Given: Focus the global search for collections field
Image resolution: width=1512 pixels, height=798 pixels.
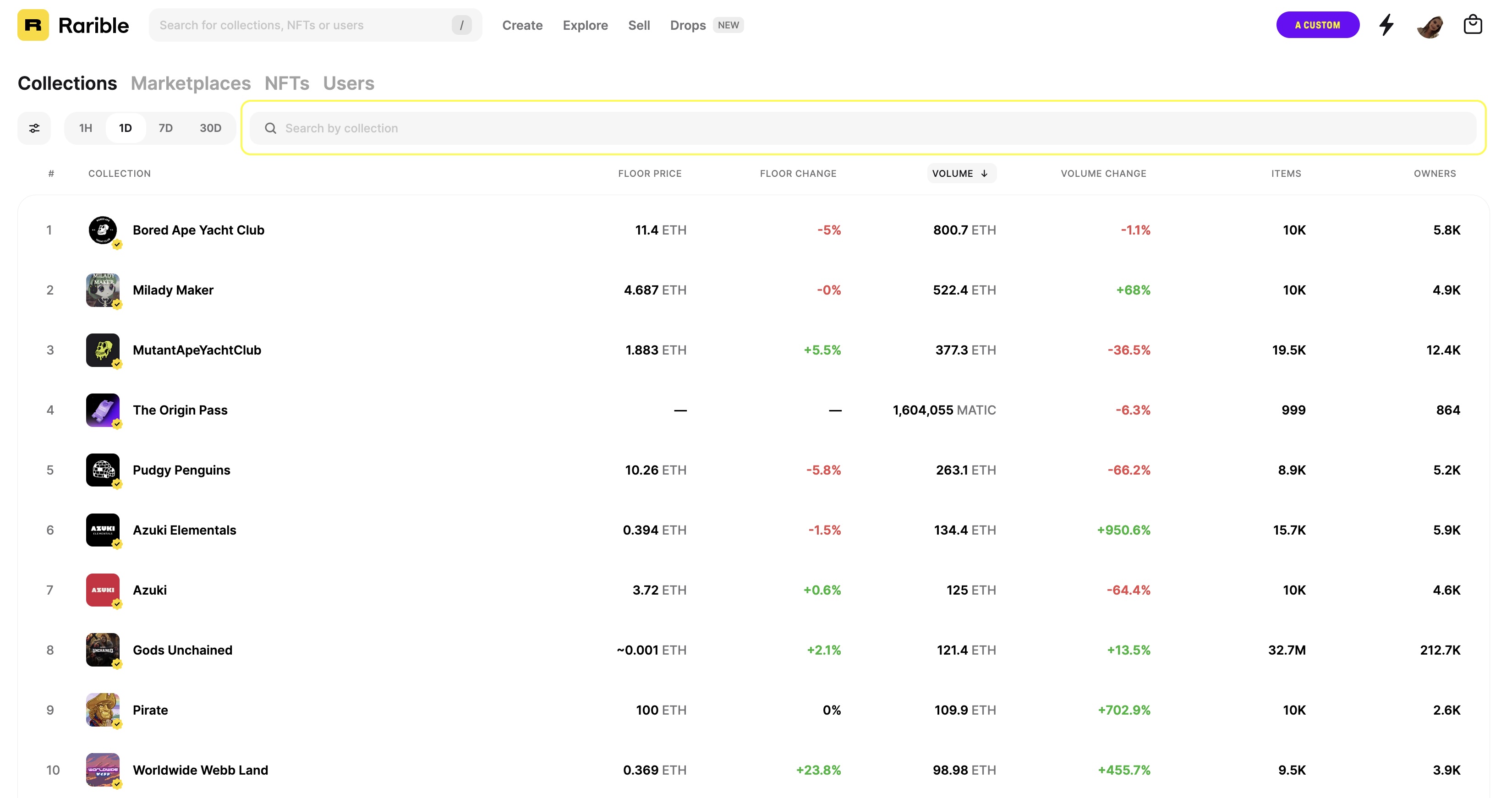Looking at the screenshot, I should tap(315, 25).
